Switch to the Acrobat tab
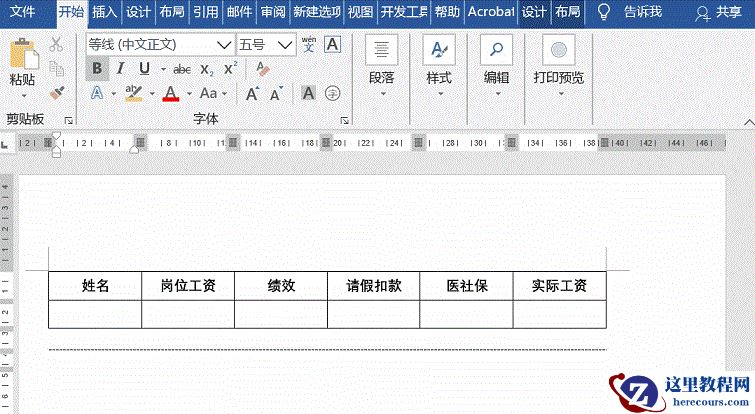Screen dimensions: 755x414 (491, 12)
